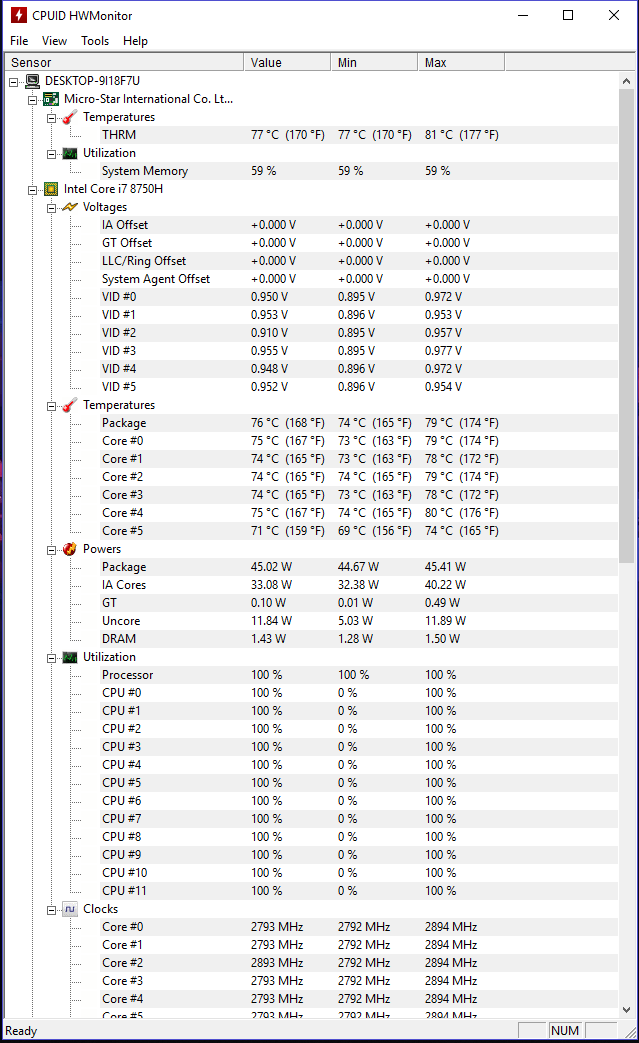Collapse the Intel Core i7 8750H node

click(x=33, y=190)
